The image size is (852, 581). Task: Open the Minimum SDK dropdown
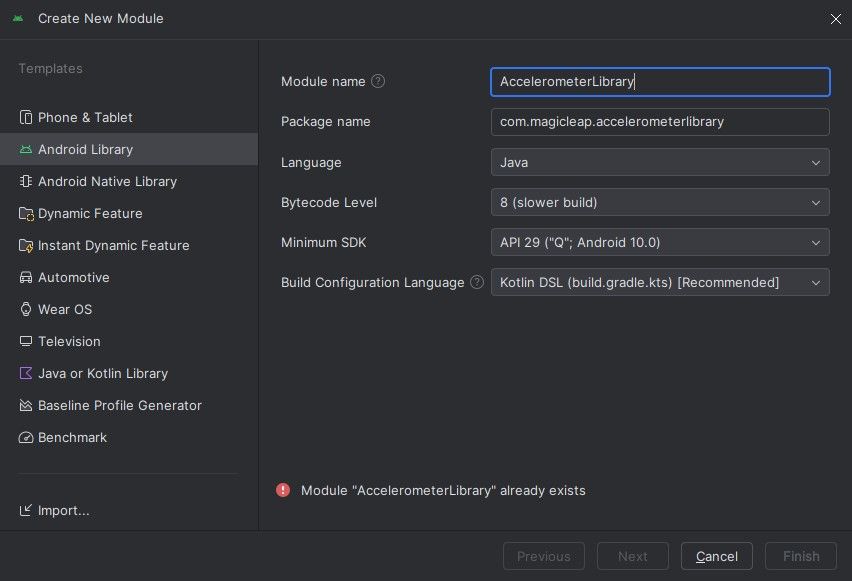[660, 242]
